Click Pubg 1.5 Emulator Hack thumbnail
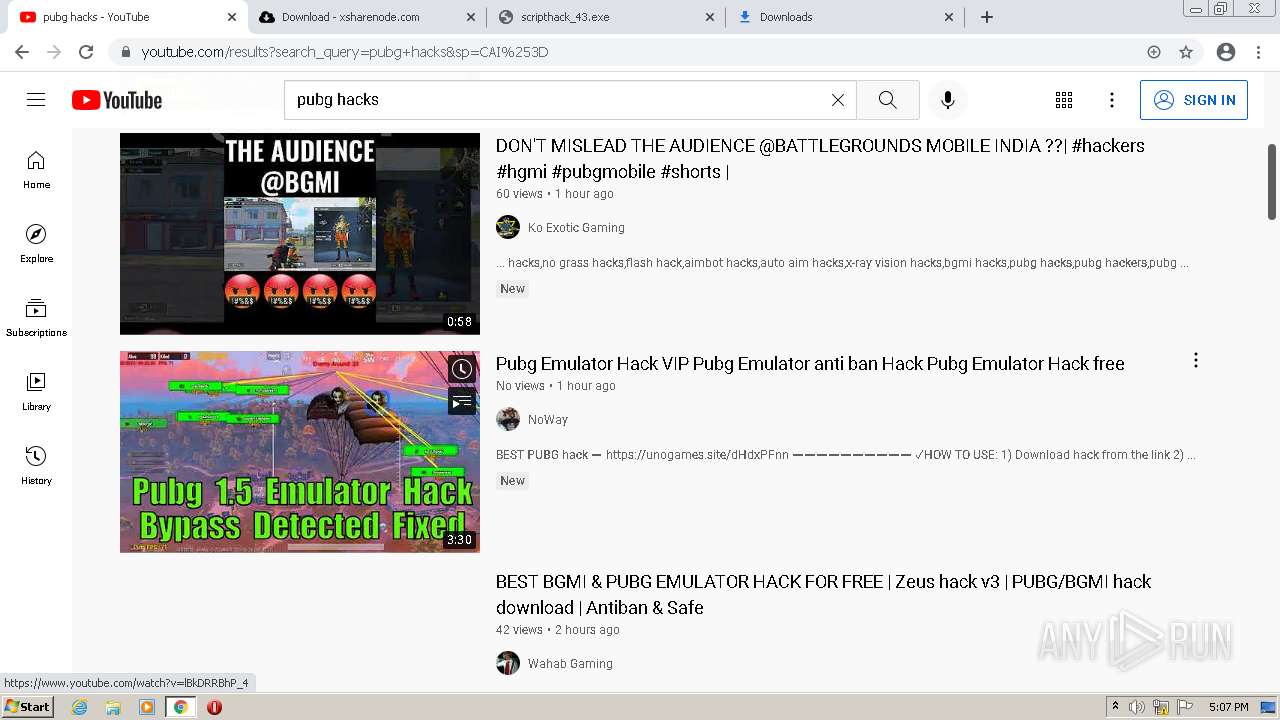1280x720 pixels. [300, 452]
